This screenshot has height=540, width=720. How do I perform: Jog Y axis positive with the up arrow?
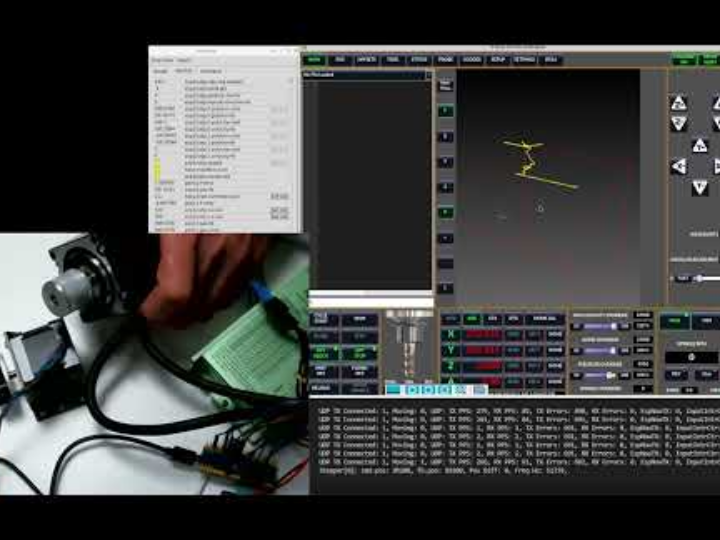[700, 145]
